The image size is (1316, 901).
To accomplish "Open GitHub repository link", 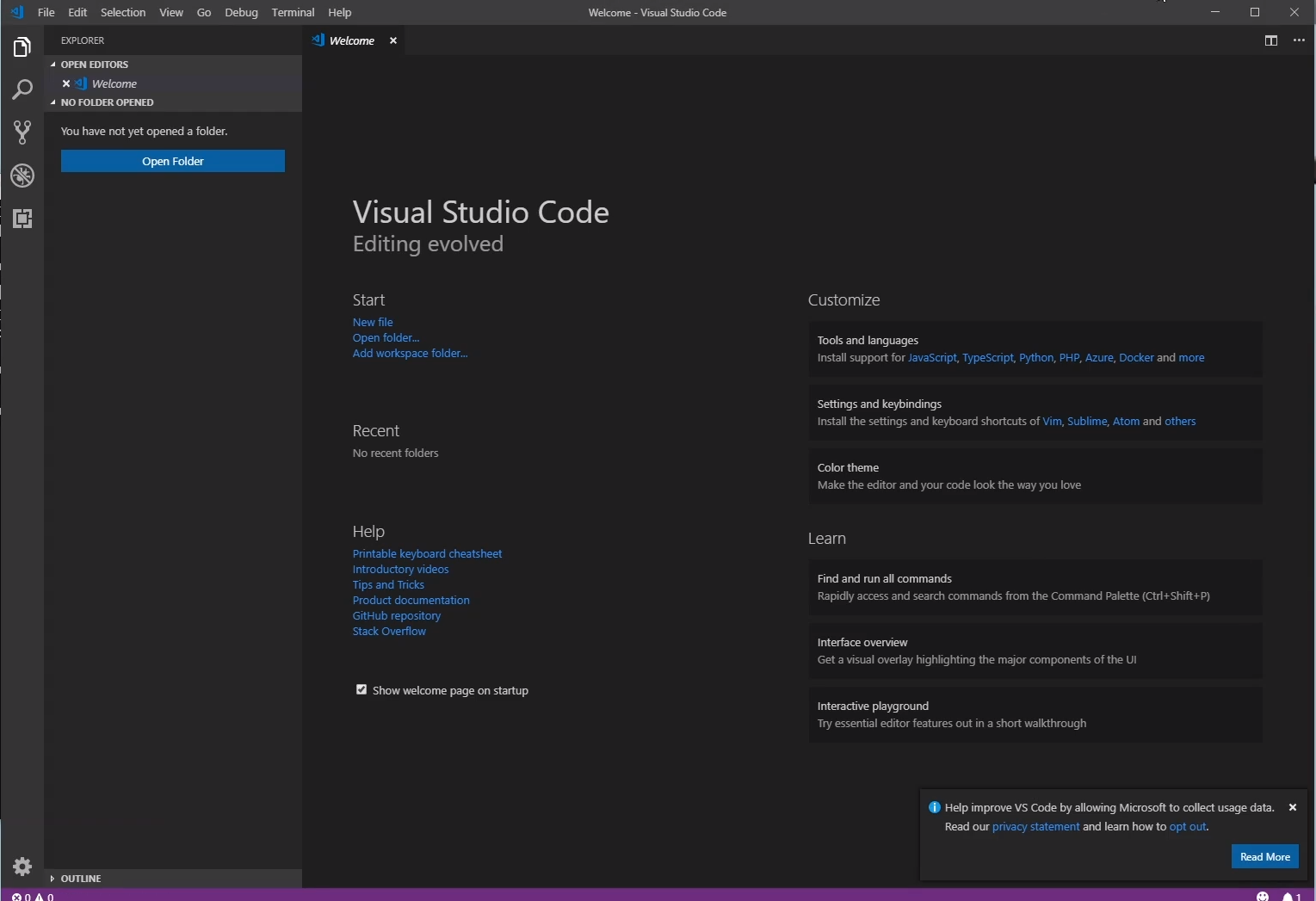I will [396, 615].
